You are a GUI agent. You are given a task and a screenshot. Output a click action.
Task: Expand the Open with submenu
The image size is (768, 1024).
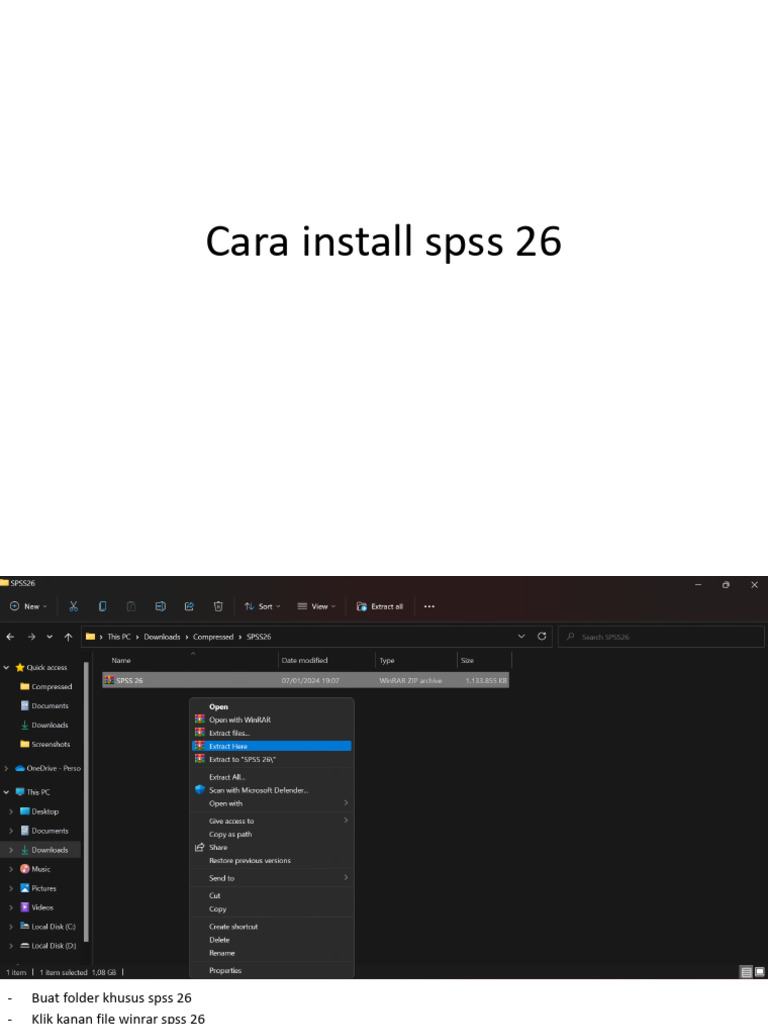click(272, 803)
